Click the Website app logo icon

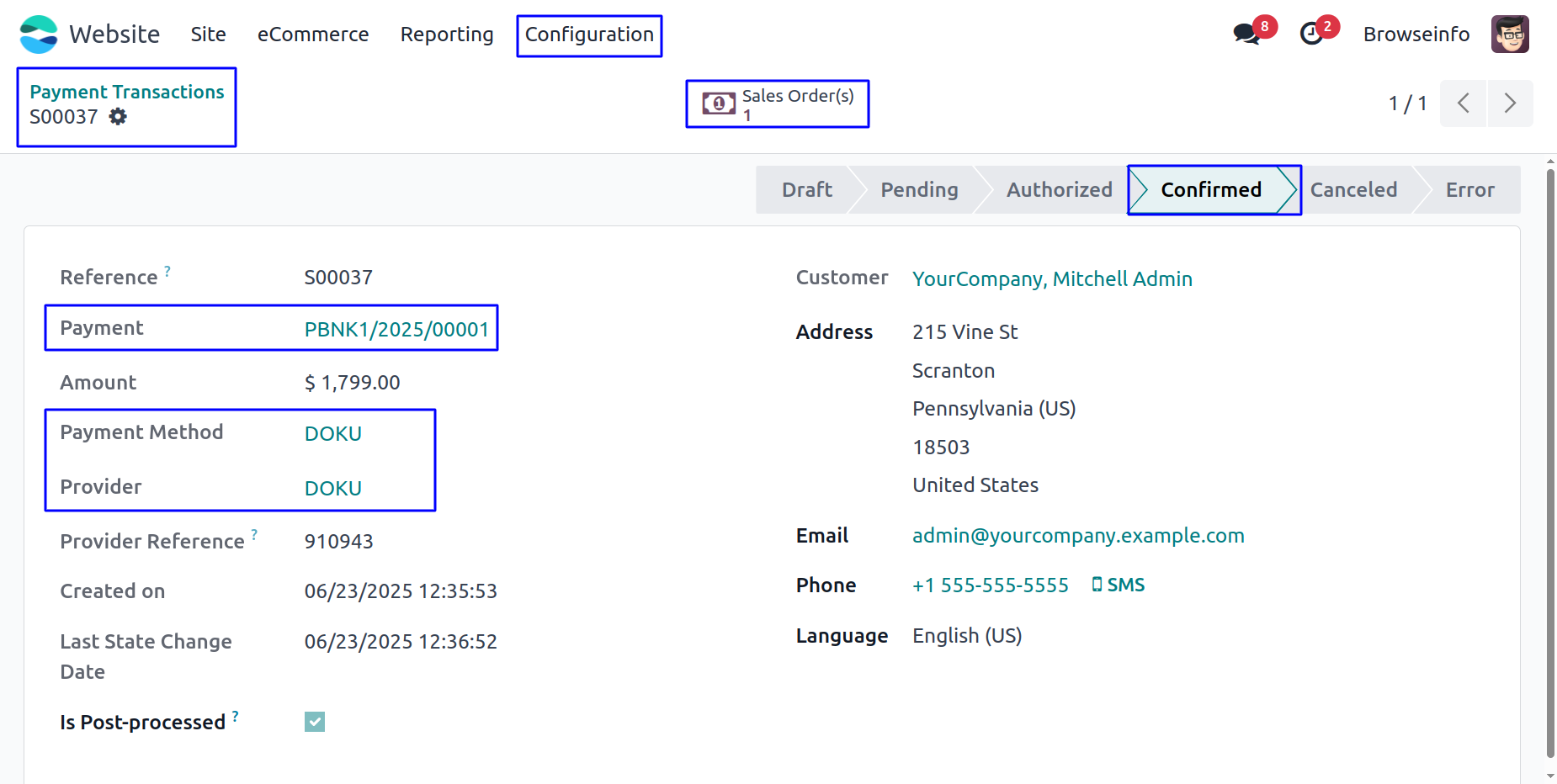coord(39,34)
